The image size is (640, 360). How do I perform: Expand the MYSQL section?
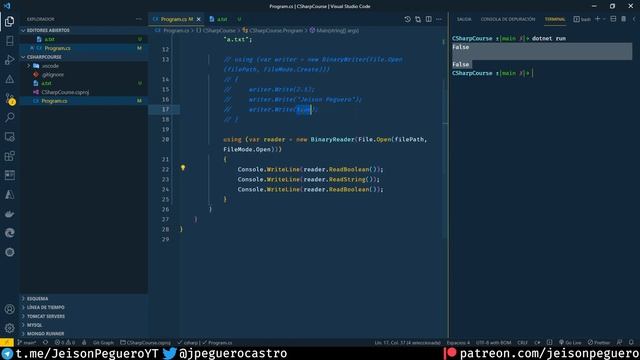[x=84, y=325]
